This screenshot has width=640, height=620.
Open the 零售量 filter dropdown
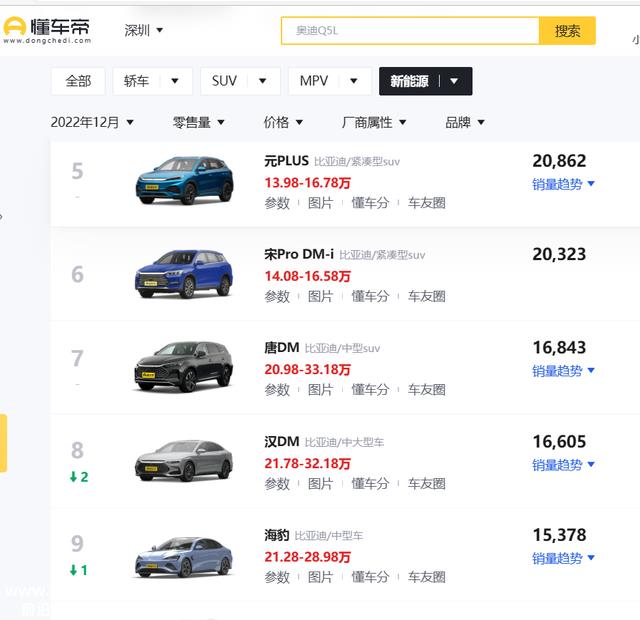point(198,122)
